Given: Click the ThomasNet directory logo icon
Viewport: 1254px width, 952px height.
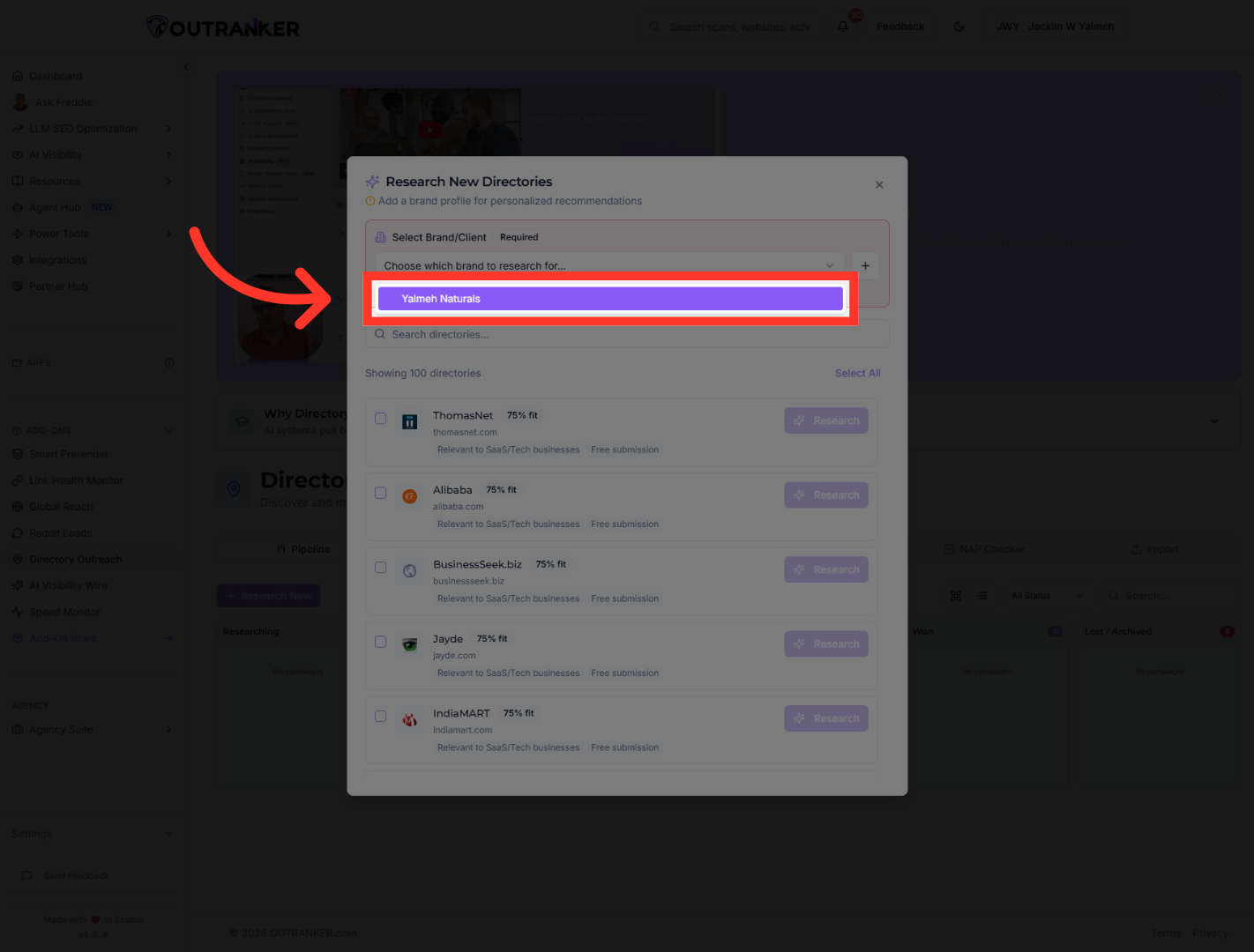Looking at the screenshot, I should [410, 422].
